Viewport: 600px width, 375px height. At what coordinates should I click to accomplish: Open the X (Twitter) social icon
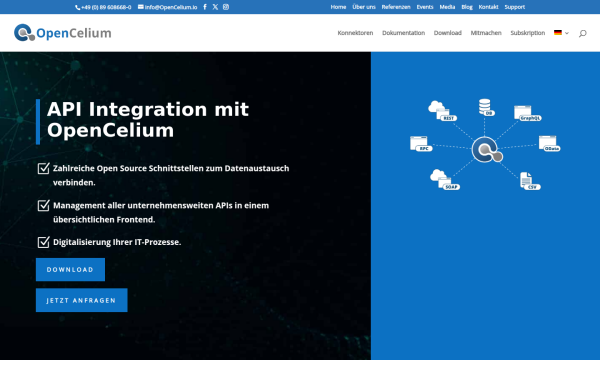pos(215,7)
